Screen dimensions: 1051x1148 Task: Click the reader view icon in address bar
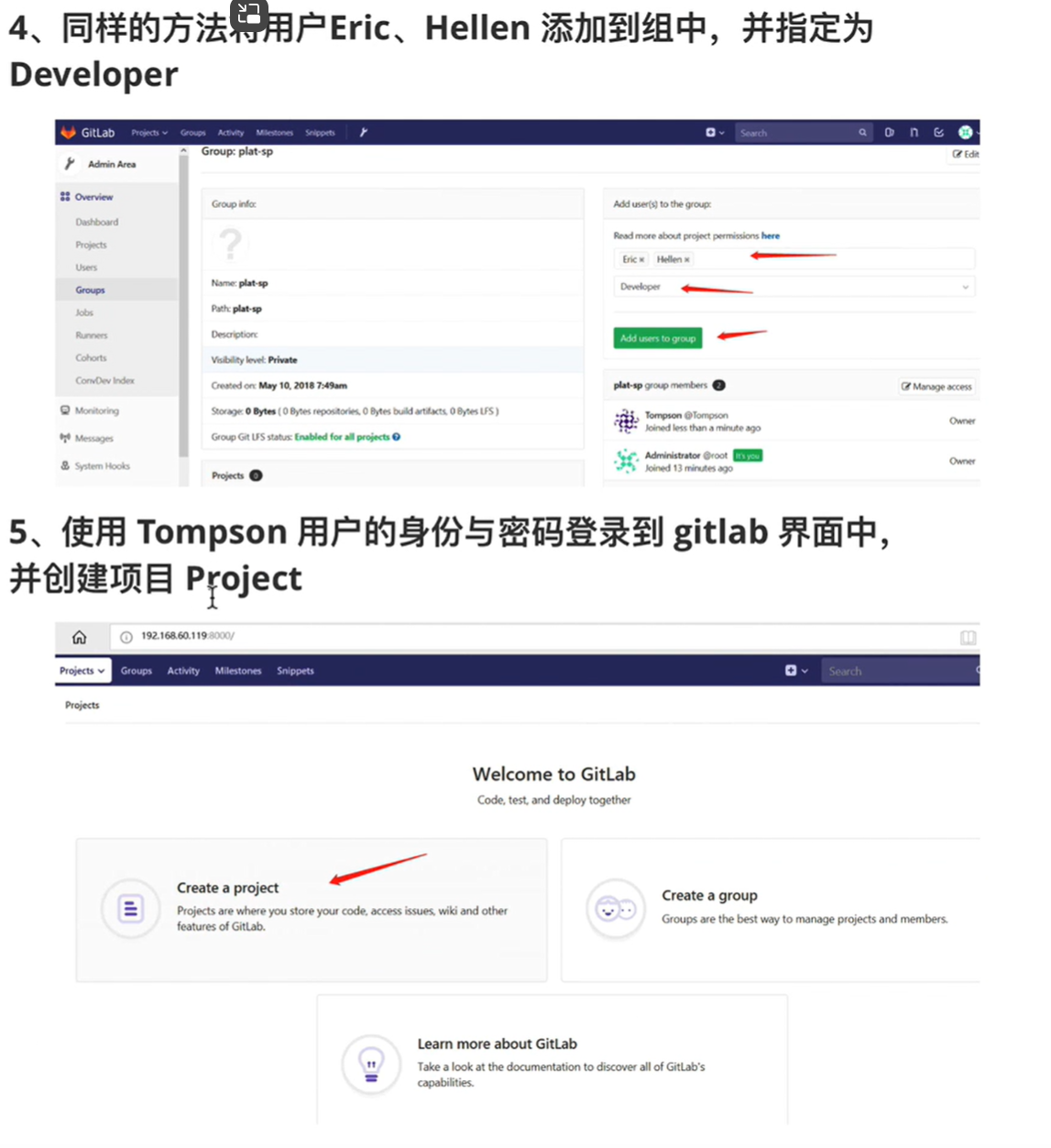(968, 638)
